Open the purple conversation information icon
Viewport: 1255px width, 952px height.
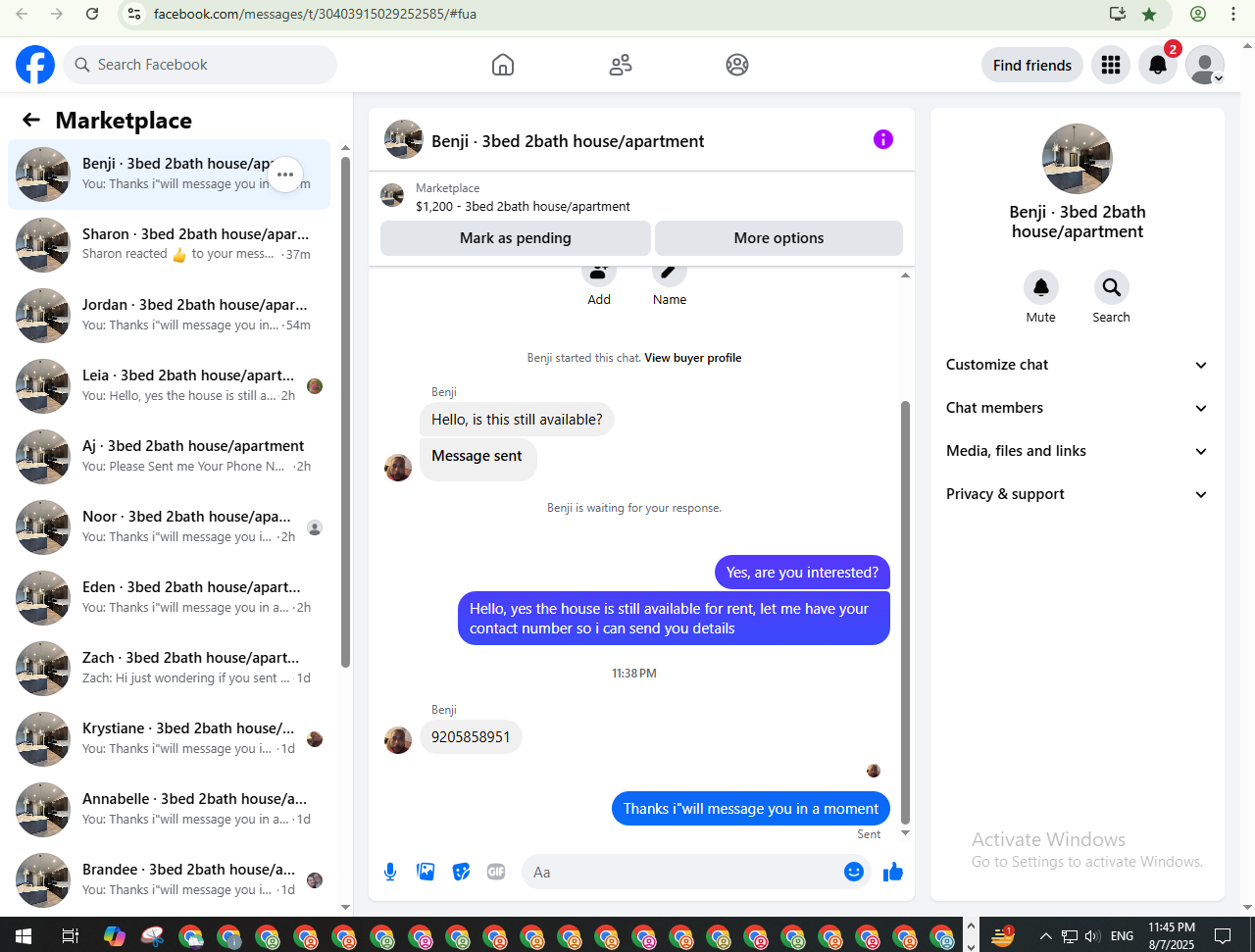pyautogui.click(x=883, y=139)
